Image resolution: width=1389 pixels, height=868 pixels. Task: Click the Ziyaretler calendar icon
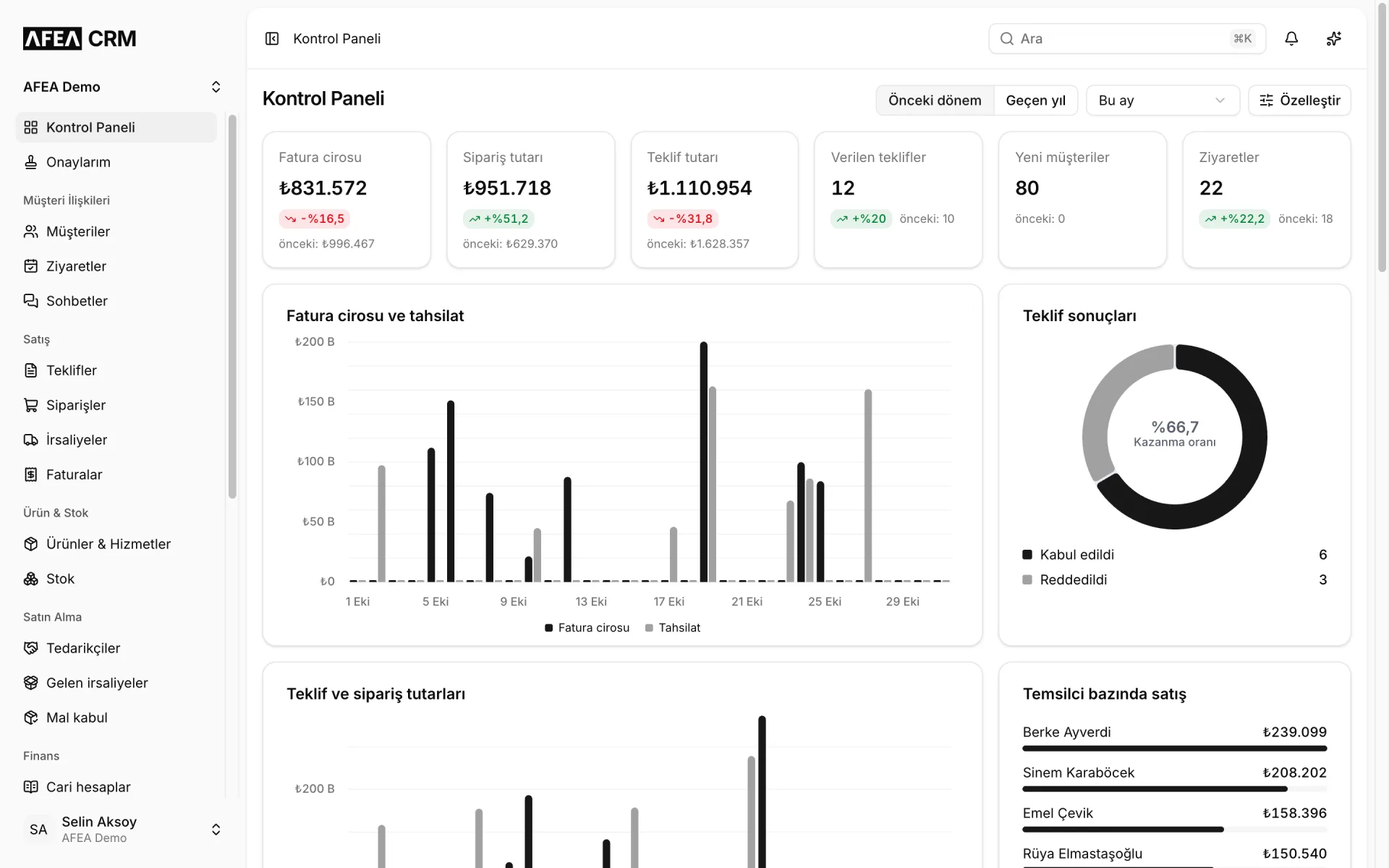(x=30, y=266)
